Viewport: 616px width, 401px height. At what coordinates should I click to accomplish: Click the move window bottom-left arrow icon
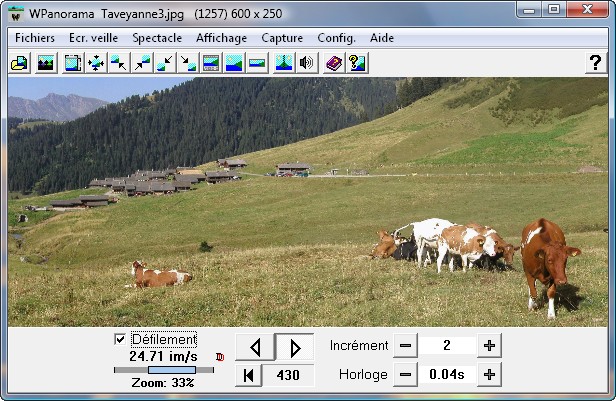click(x=165, y=63)
